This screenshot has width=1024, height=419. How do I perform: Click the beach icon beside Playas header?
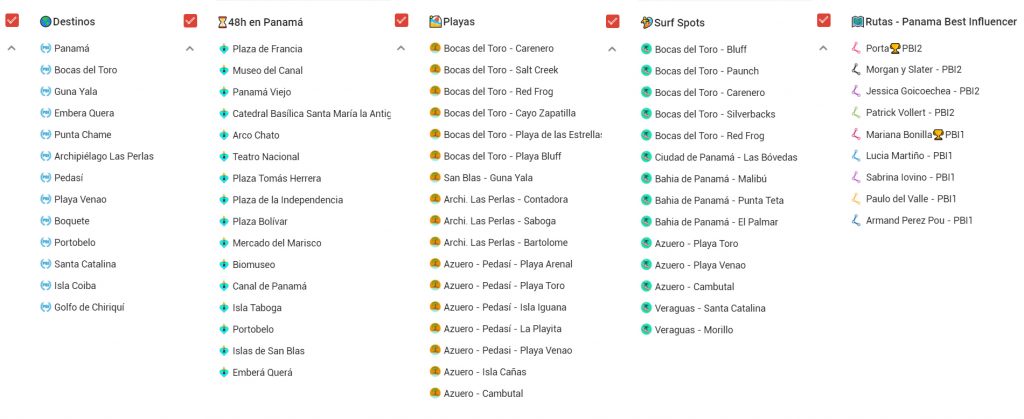tap(434, 21)
